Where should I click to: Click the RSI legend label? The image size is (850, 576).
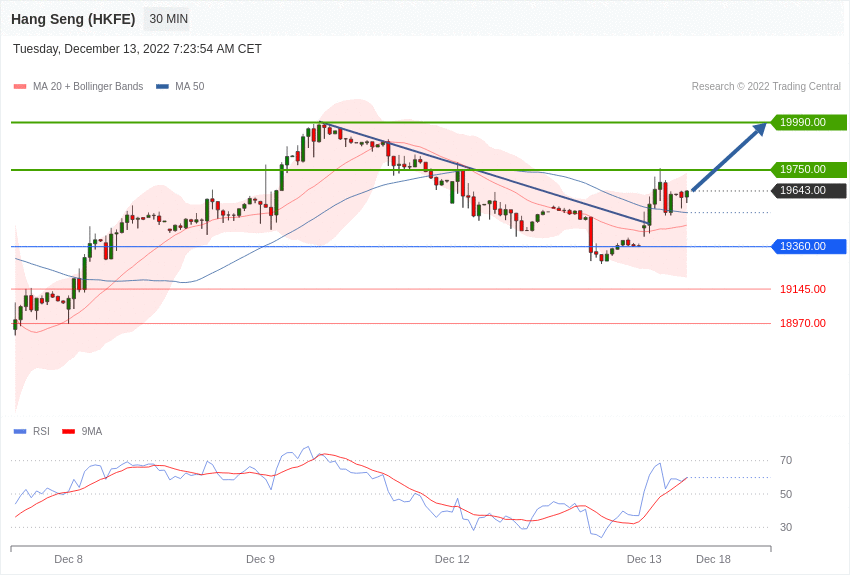coord(41,431)
